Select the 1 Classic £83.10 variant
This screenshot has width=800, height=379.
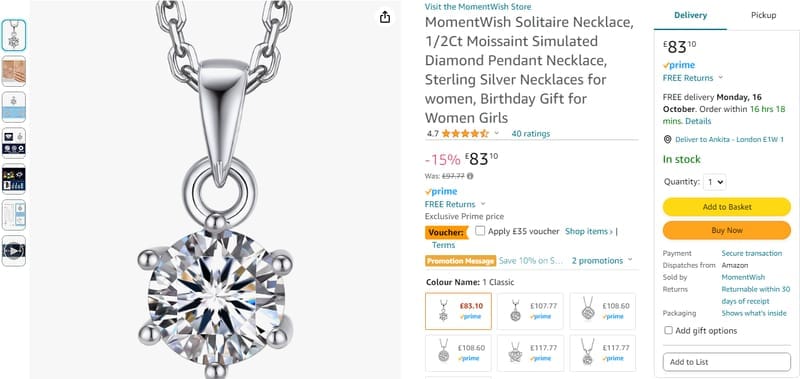click(458, 311)
